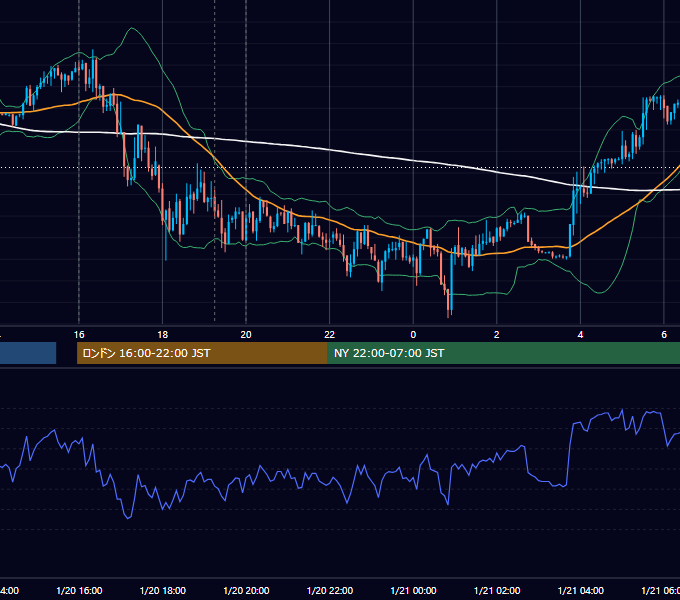The width and height of the screenshot is (680, 600).
Task: Click the NY 22:00-07:00 JST session bar
Action: [503, 353]
